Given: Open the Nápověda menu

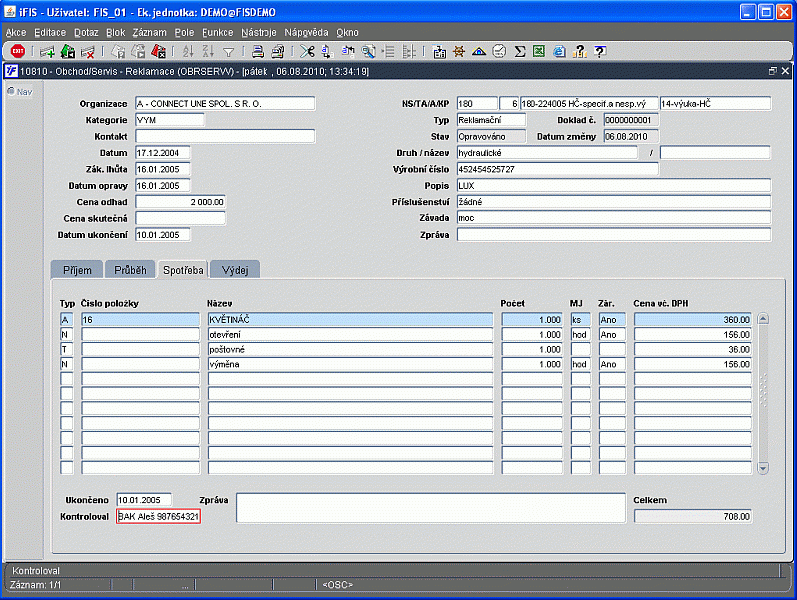Looking at the screenshot, I should click(x=306, y=33).
